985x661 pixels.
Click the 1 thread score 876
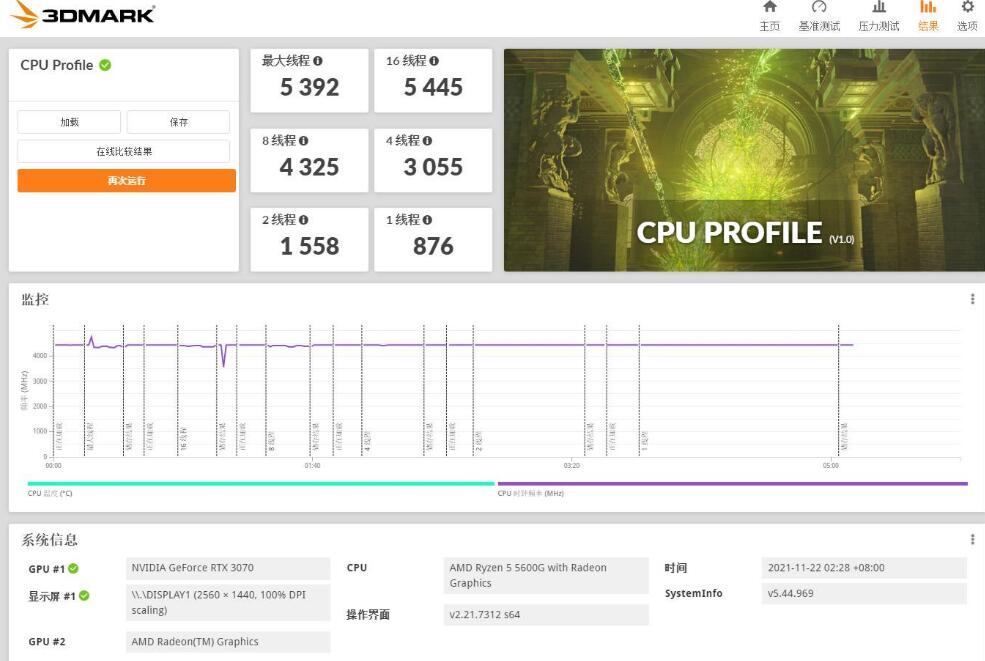pos(433,246)
